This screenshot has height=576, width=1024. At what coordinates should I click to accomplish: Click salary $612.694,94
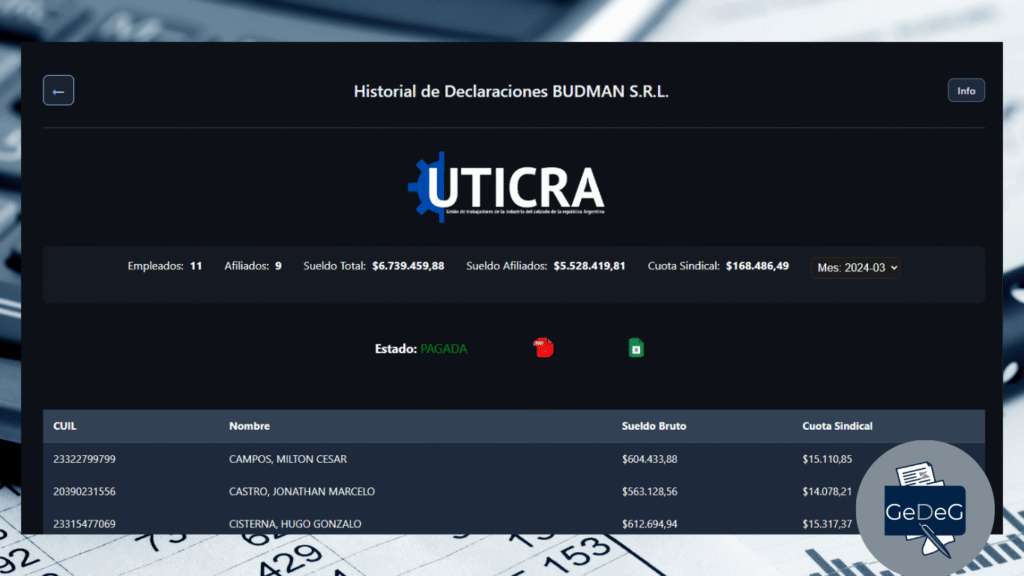point(649,524)
